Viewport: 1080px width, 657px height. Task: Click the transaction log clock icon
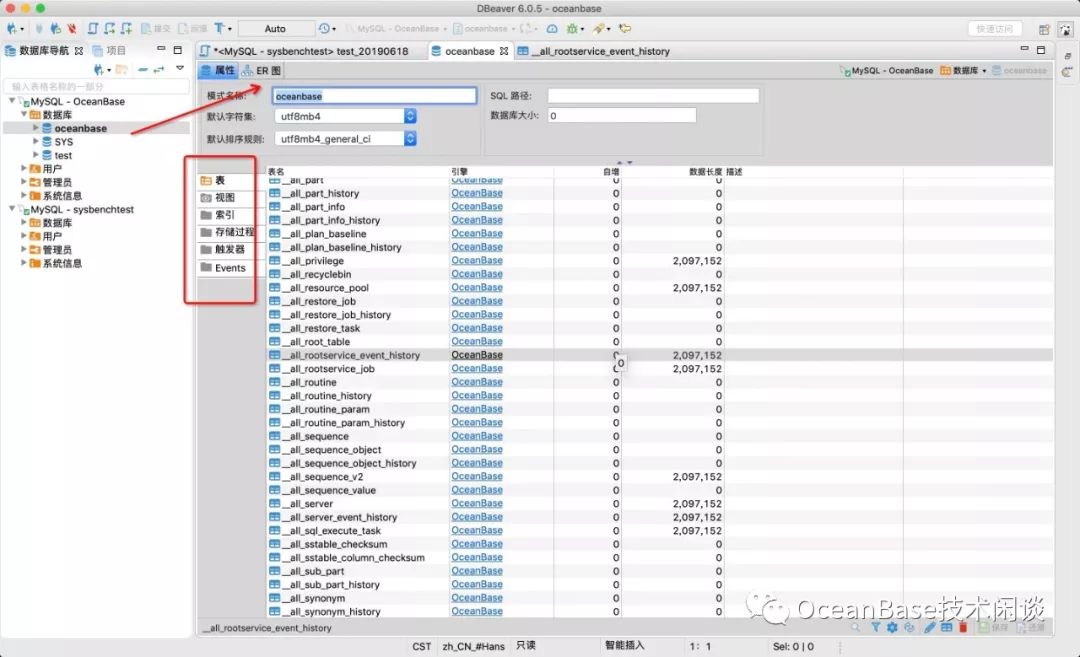325,29
